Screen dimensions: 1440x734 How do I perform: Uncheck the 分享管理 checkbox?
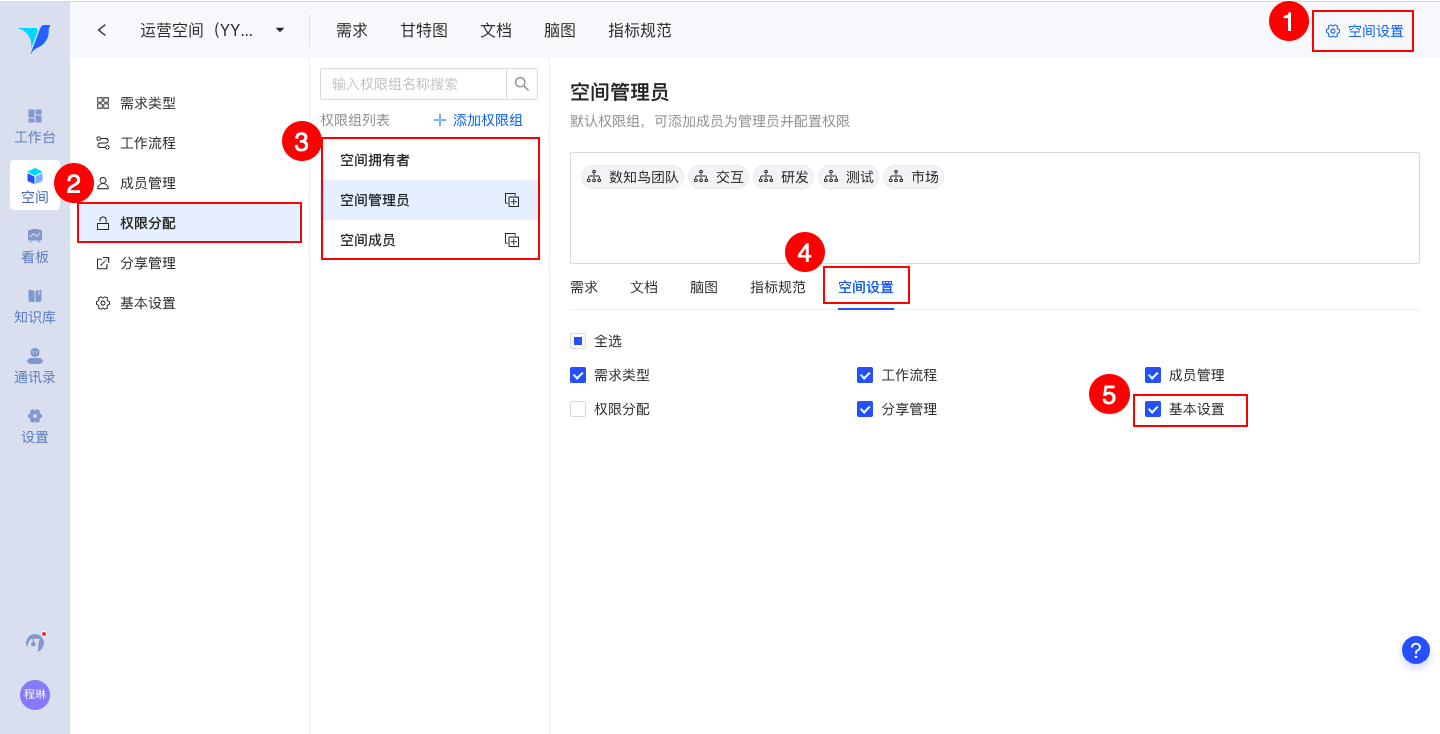[865, 409]
